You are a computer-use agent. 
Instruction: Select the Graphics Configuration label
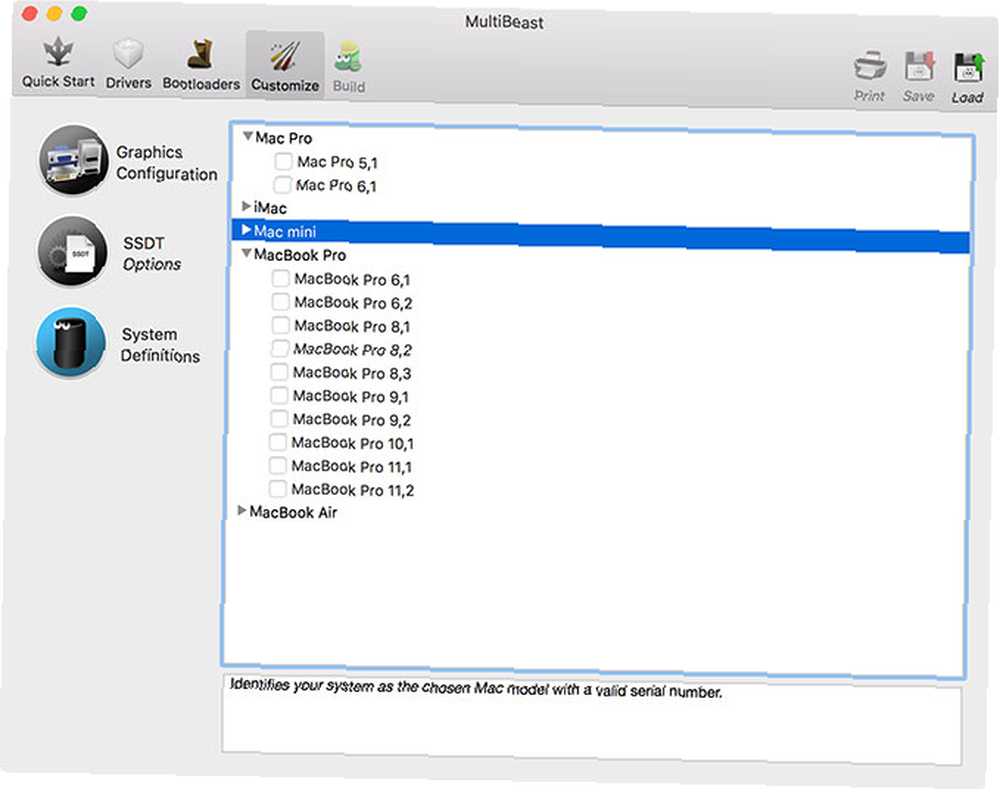pos(166,163)
